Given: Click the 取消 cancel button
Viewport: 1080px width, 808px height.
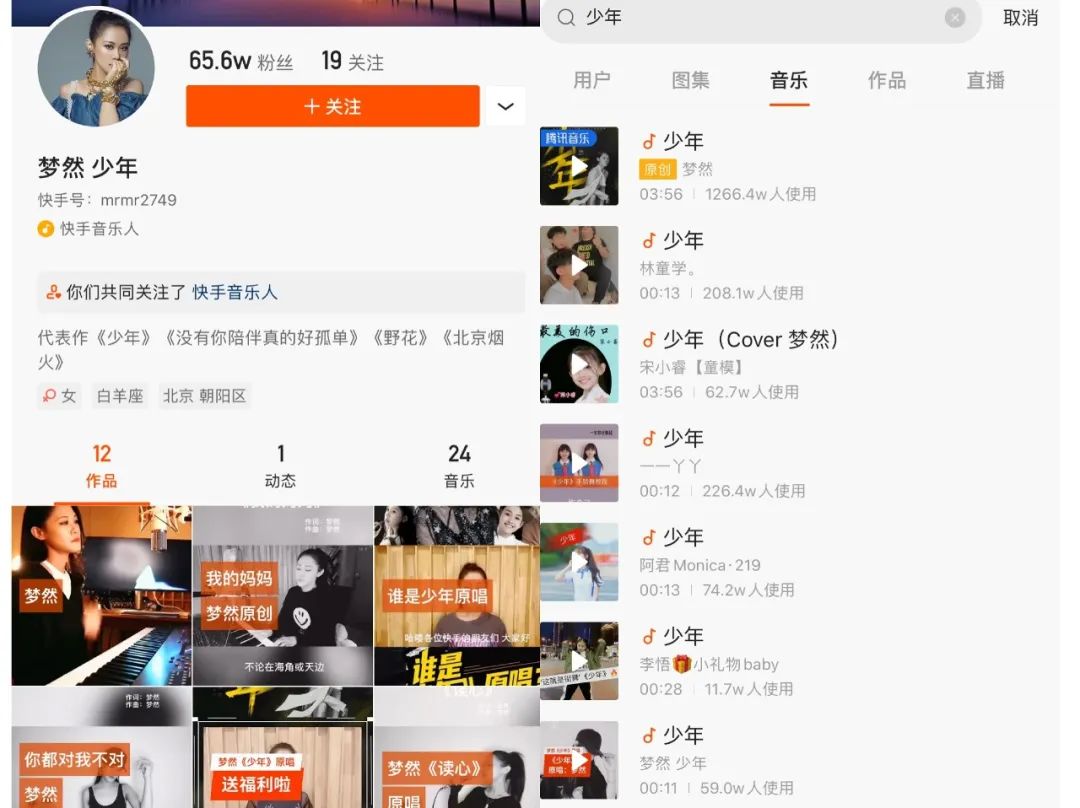Looking at the screenshot, I should (x=1020, y=17).
